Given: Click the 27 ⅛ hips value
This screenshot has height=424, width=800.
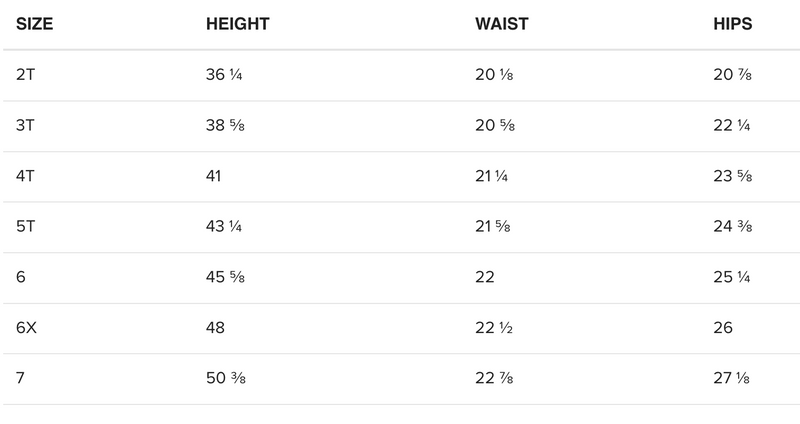Looking at the screenshot, I should (x=733, y=379).
